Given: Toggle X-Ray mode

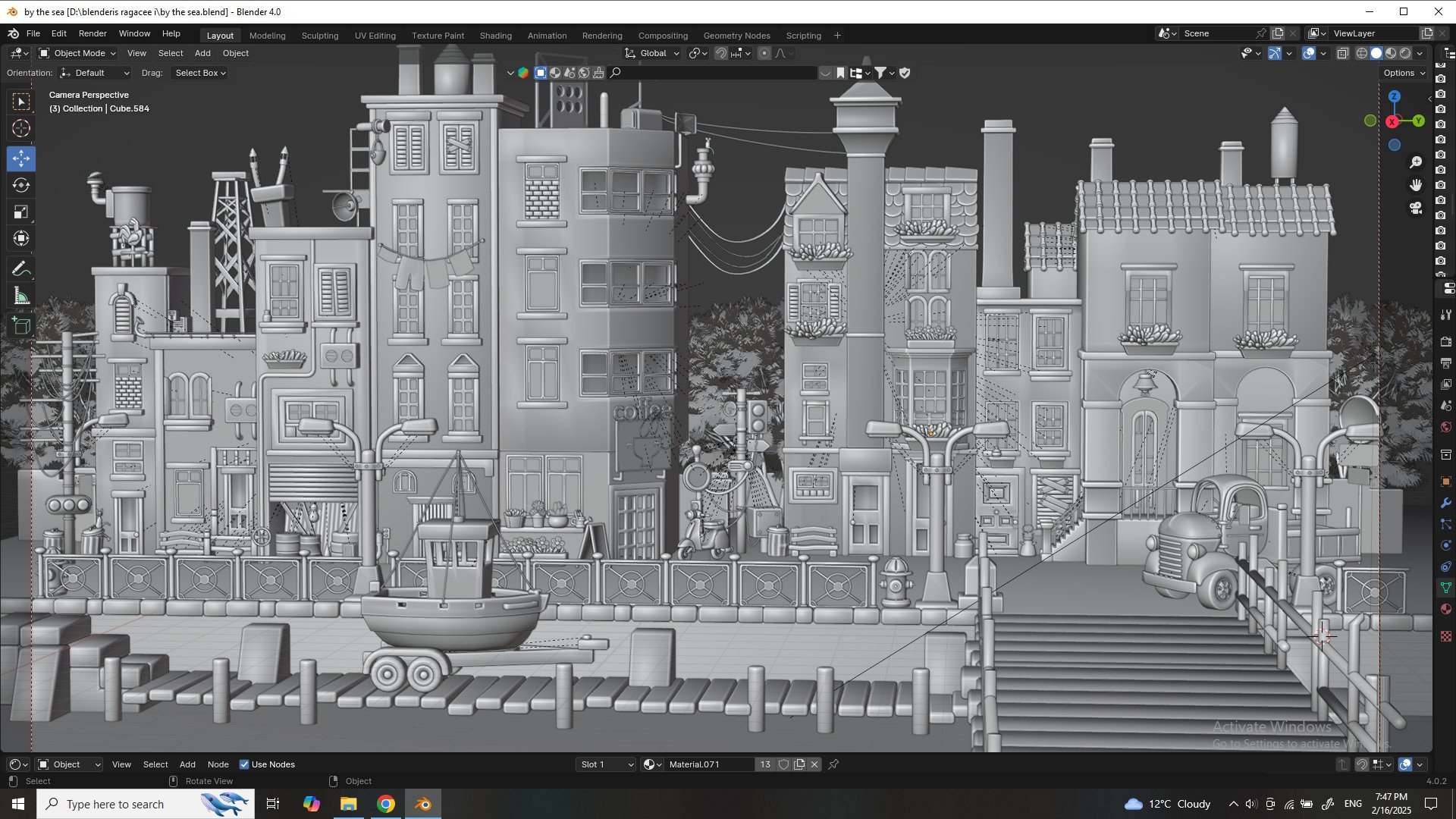Looking at the screenshot, I should (1342, 53).
